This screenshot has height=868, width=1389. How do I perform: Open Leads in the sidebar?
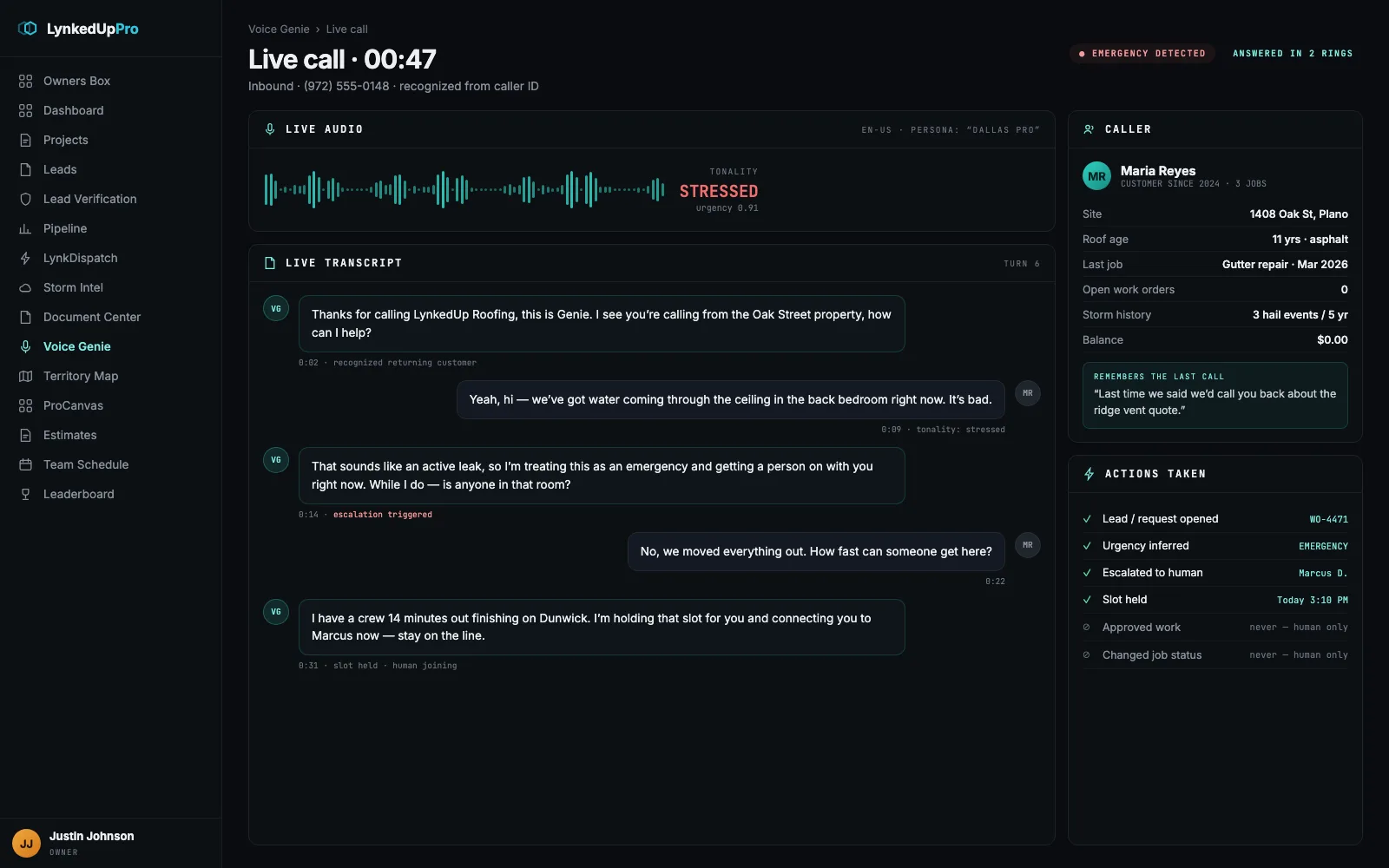coord(111,169)
